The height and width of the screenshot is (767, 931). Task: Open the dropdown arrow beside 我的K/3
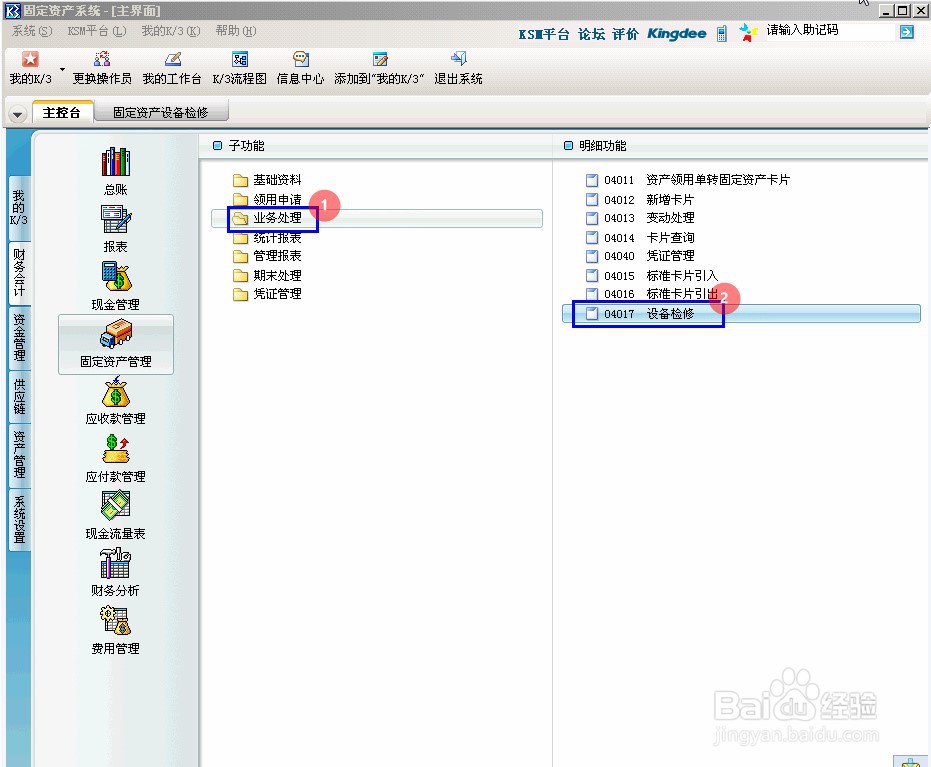(x=62, y=69)
